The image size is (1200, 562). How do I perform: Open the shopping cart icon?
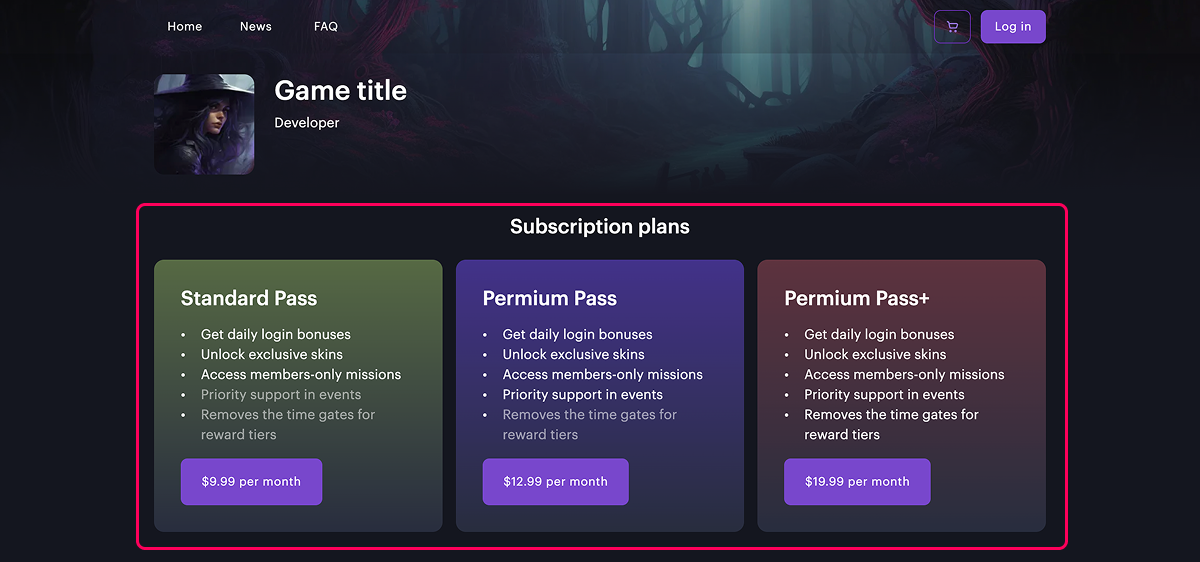(952, 27)
